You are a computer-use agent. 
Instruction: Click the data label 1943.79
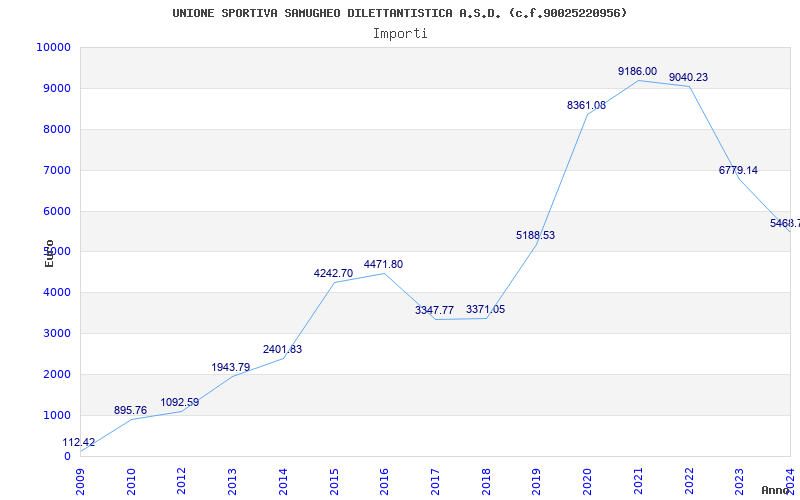point(231,367)
